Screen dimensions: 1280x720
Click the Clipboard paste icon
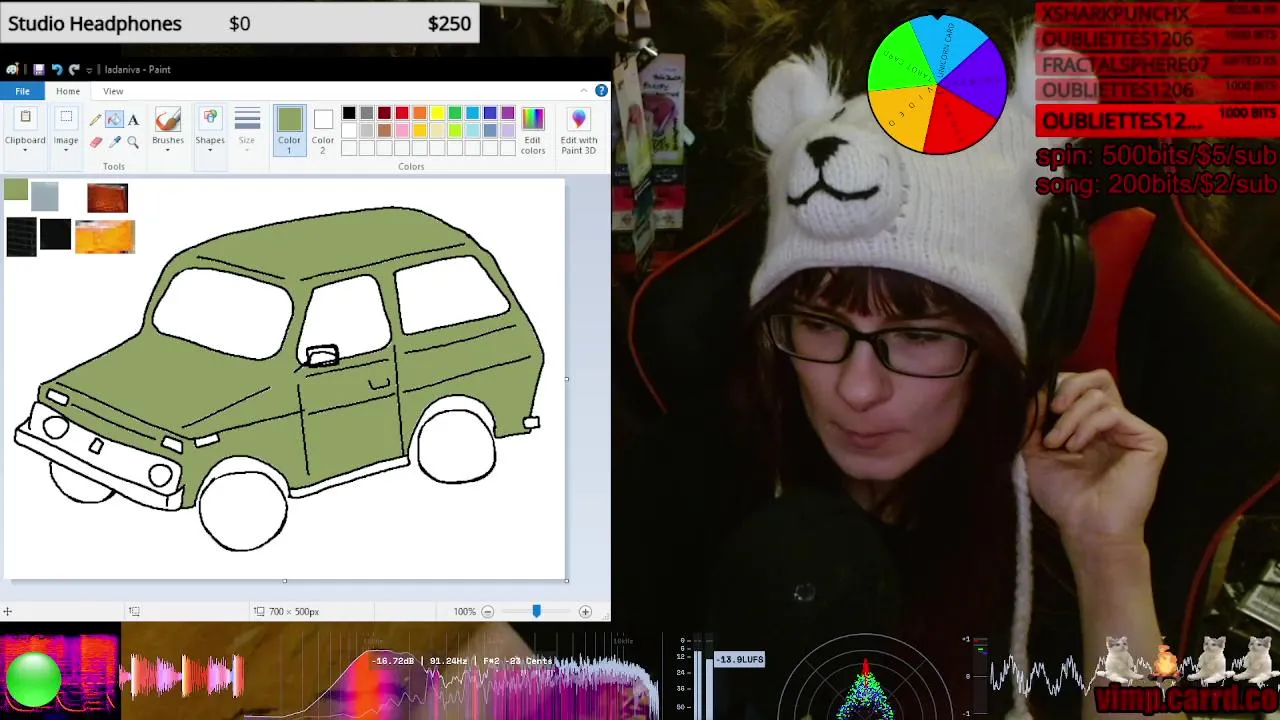(x=25, y=118)
